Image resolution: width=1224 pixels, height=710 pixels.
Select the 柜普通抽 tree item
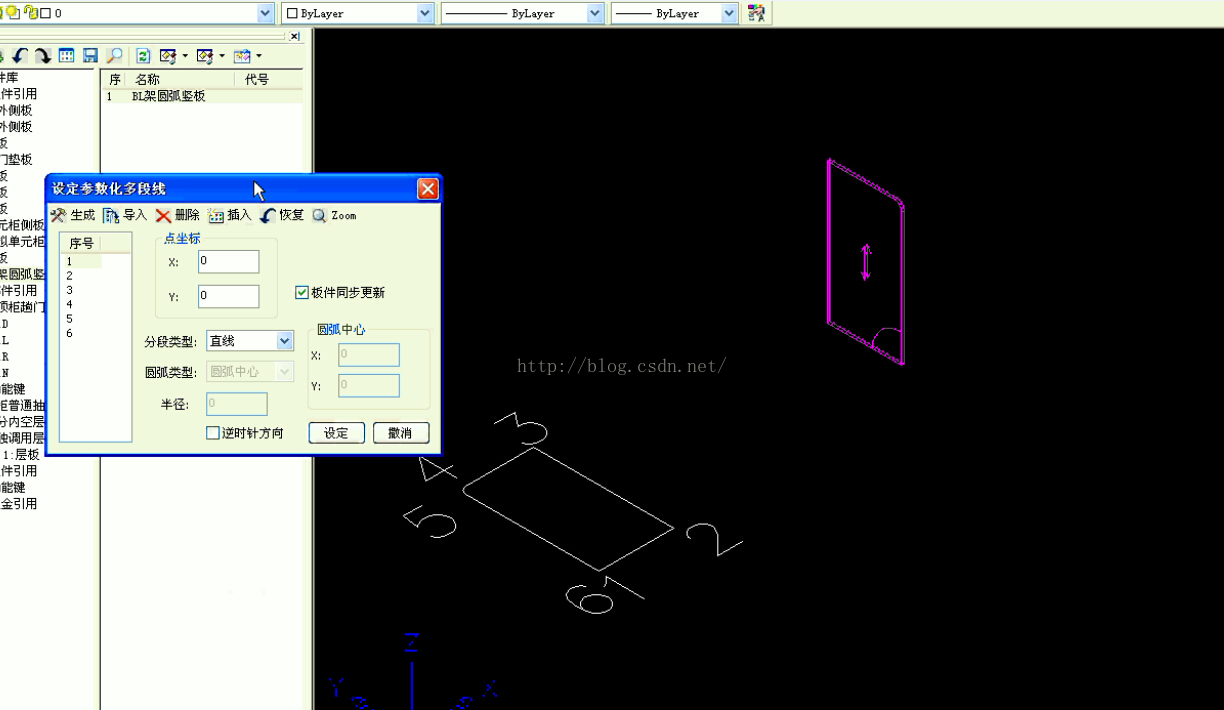23,405
